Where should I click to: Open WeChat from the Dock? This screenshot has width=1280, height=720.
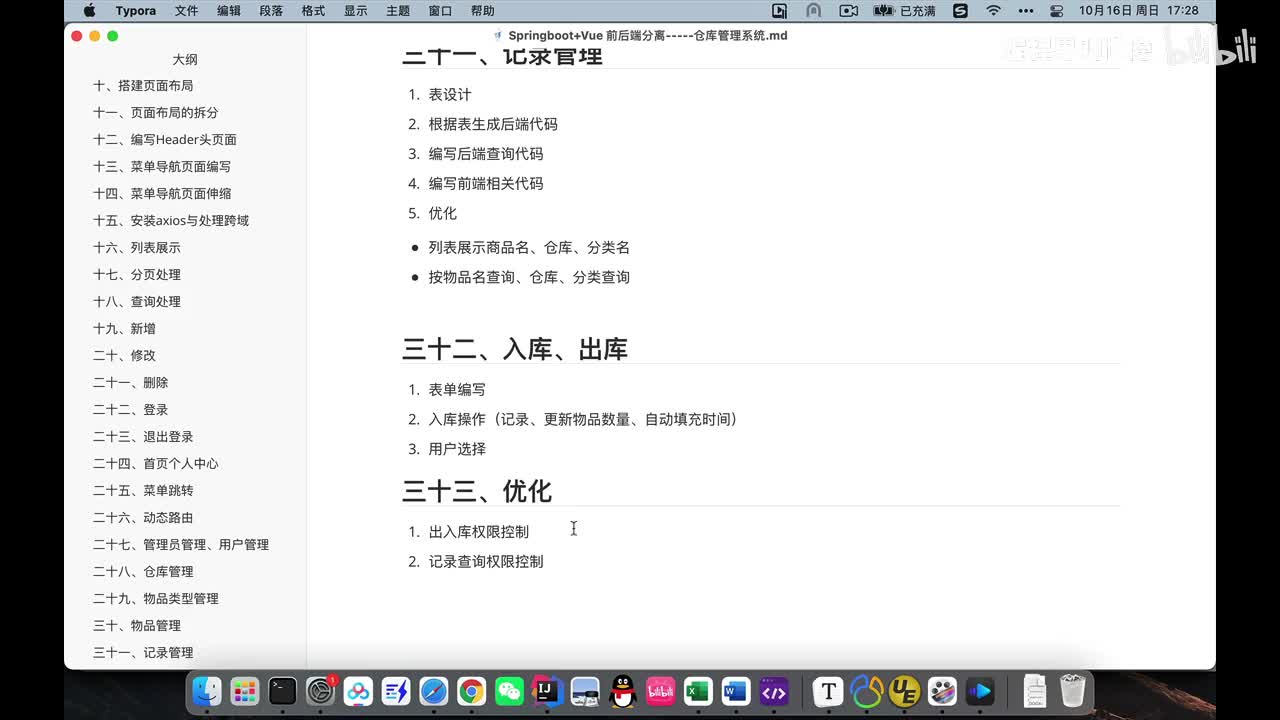pos(509,691)
